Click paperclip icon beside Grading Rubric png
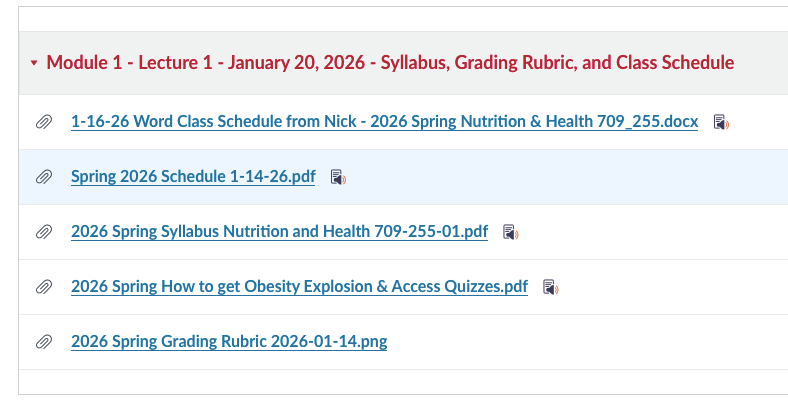This screenshot has width=788, height=405. pos(44,341)
